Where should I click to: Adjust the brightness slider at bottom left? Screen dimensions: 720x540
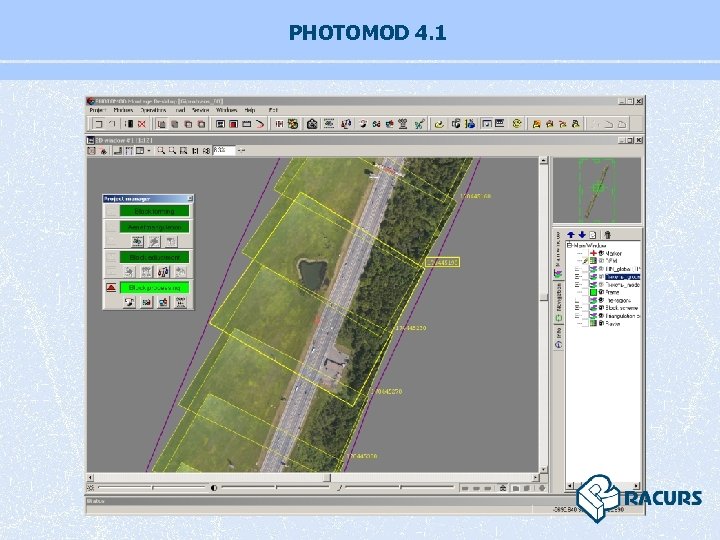point(152,488)
